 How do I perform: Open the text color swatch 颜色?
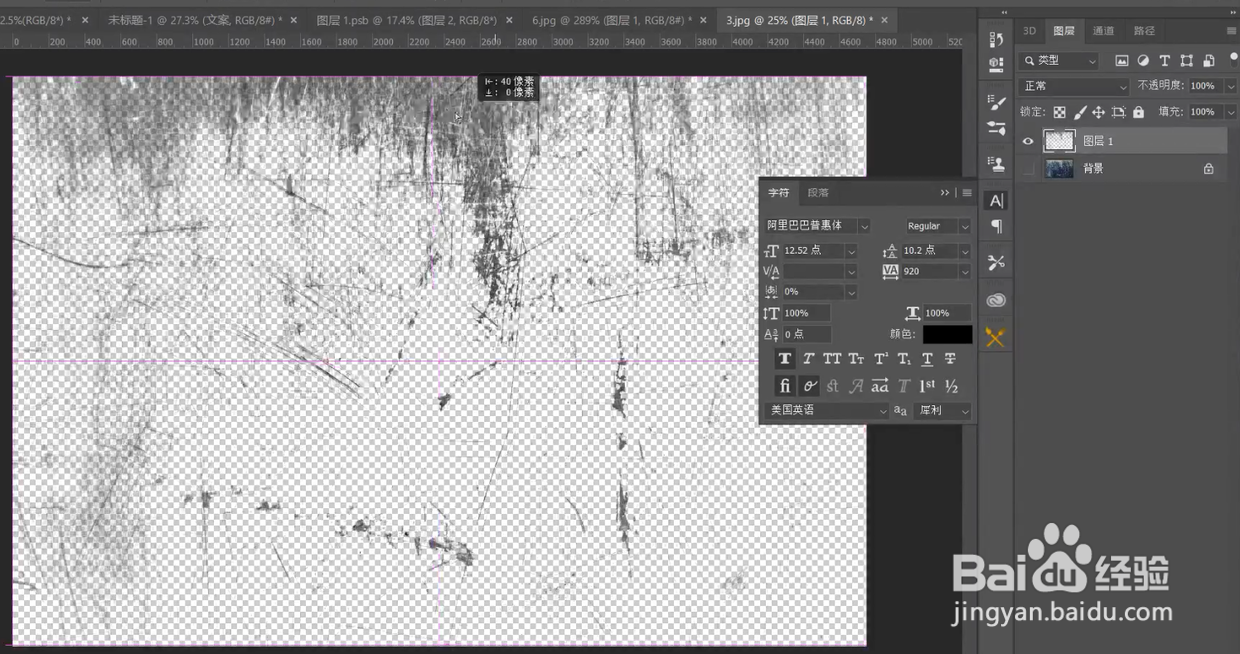[x=947, y=334]
